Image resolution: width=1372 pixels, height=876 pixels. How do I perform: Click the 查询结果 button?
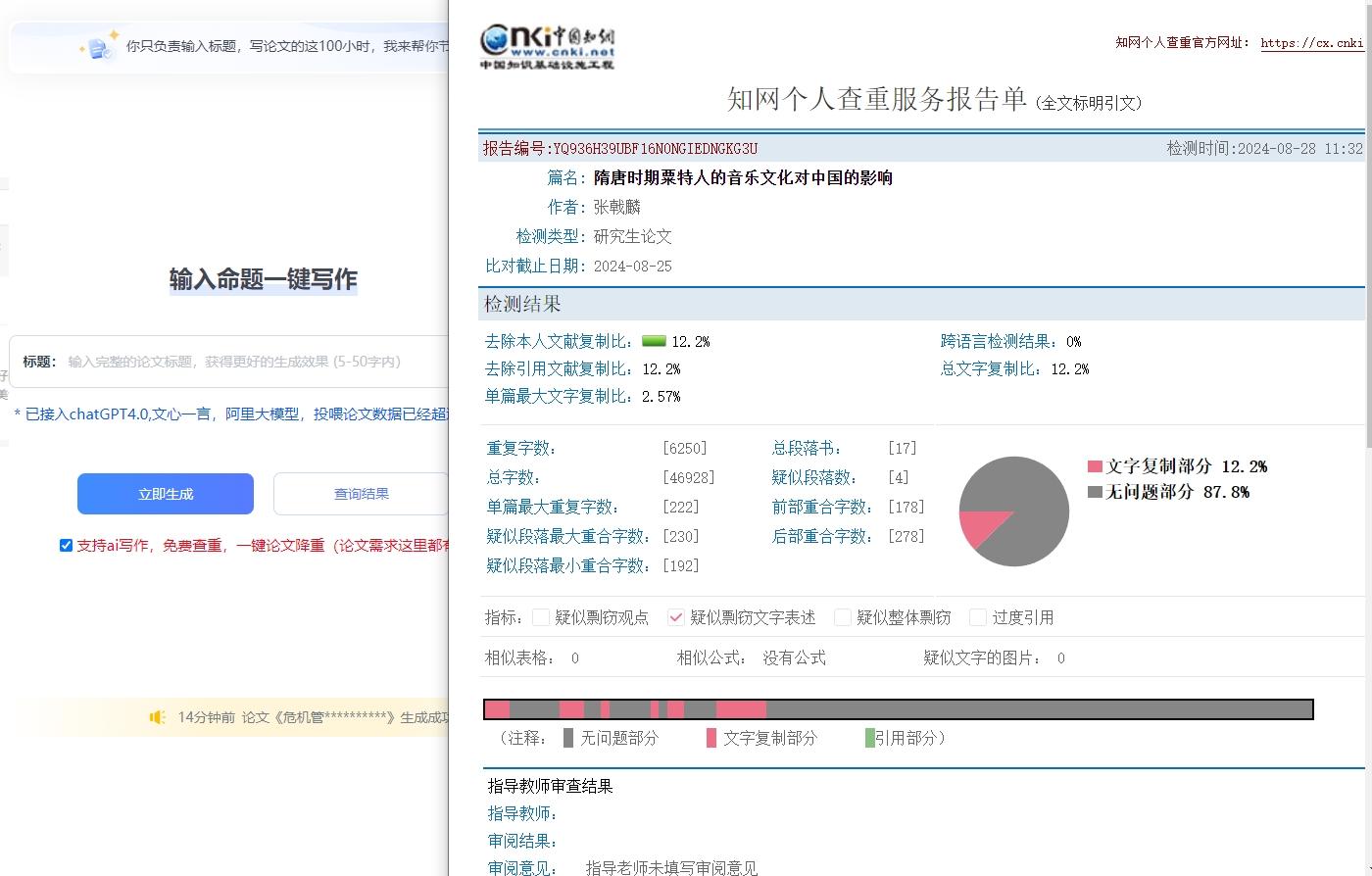click(x=361, y=494)
